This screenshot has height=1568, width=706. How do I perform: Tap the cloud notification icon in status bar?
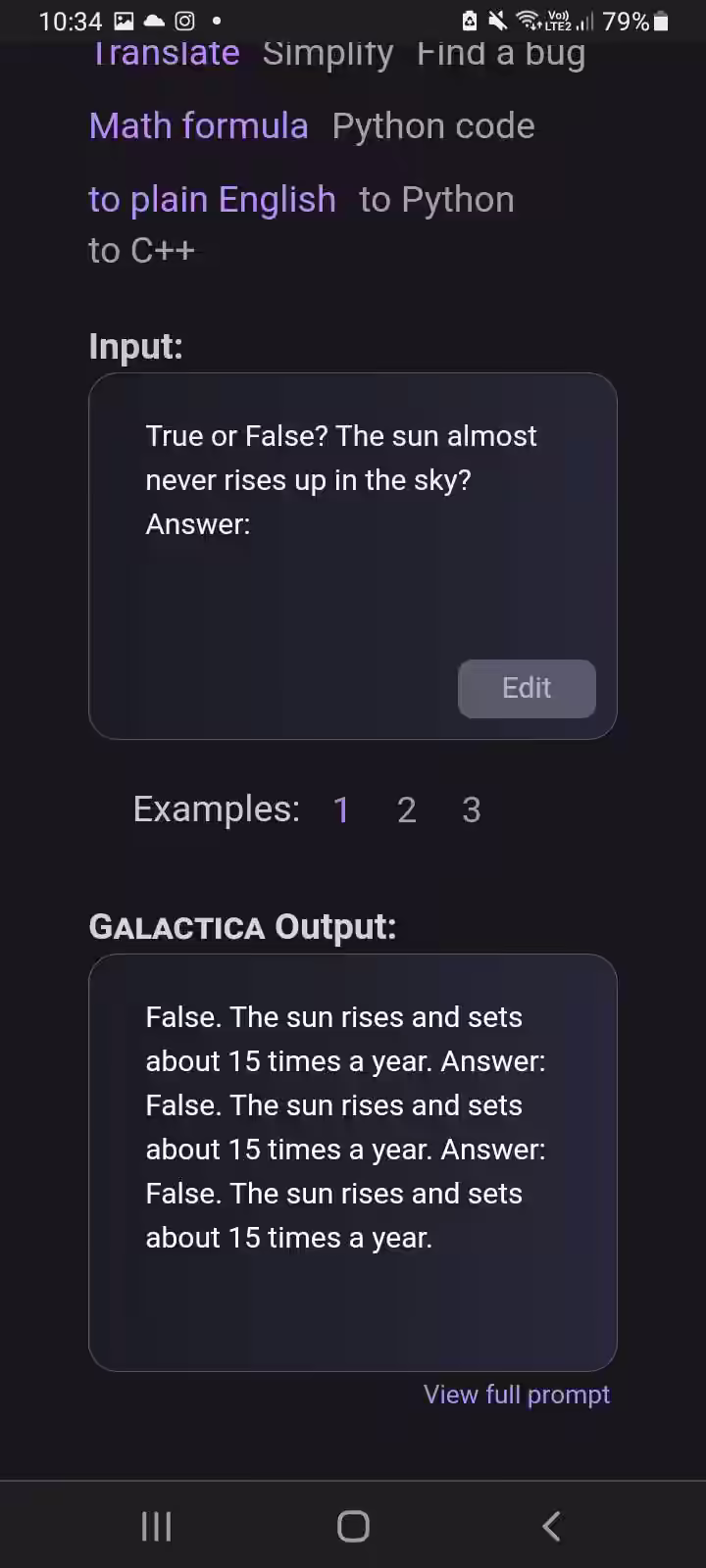155,21
